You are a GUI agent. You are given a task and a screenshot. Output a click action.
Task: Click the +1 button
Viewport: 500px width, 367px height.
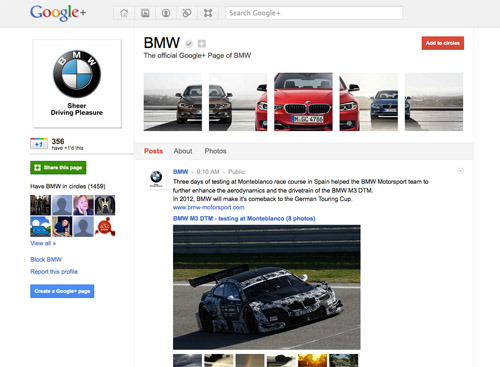[39, 144]
